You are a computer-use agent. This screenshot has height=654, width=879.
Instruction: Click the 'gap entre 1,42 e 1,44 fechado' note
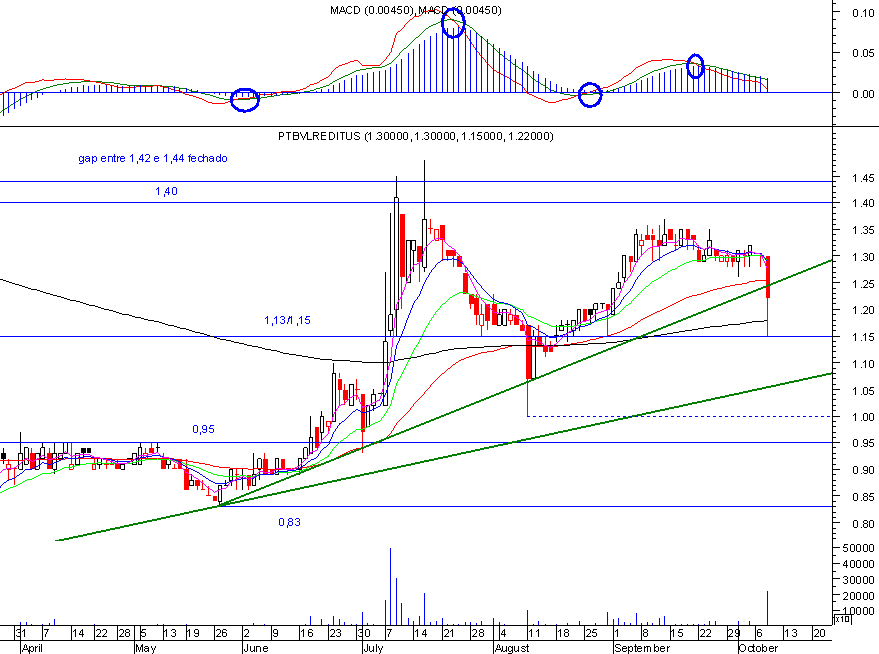(152, 159)
